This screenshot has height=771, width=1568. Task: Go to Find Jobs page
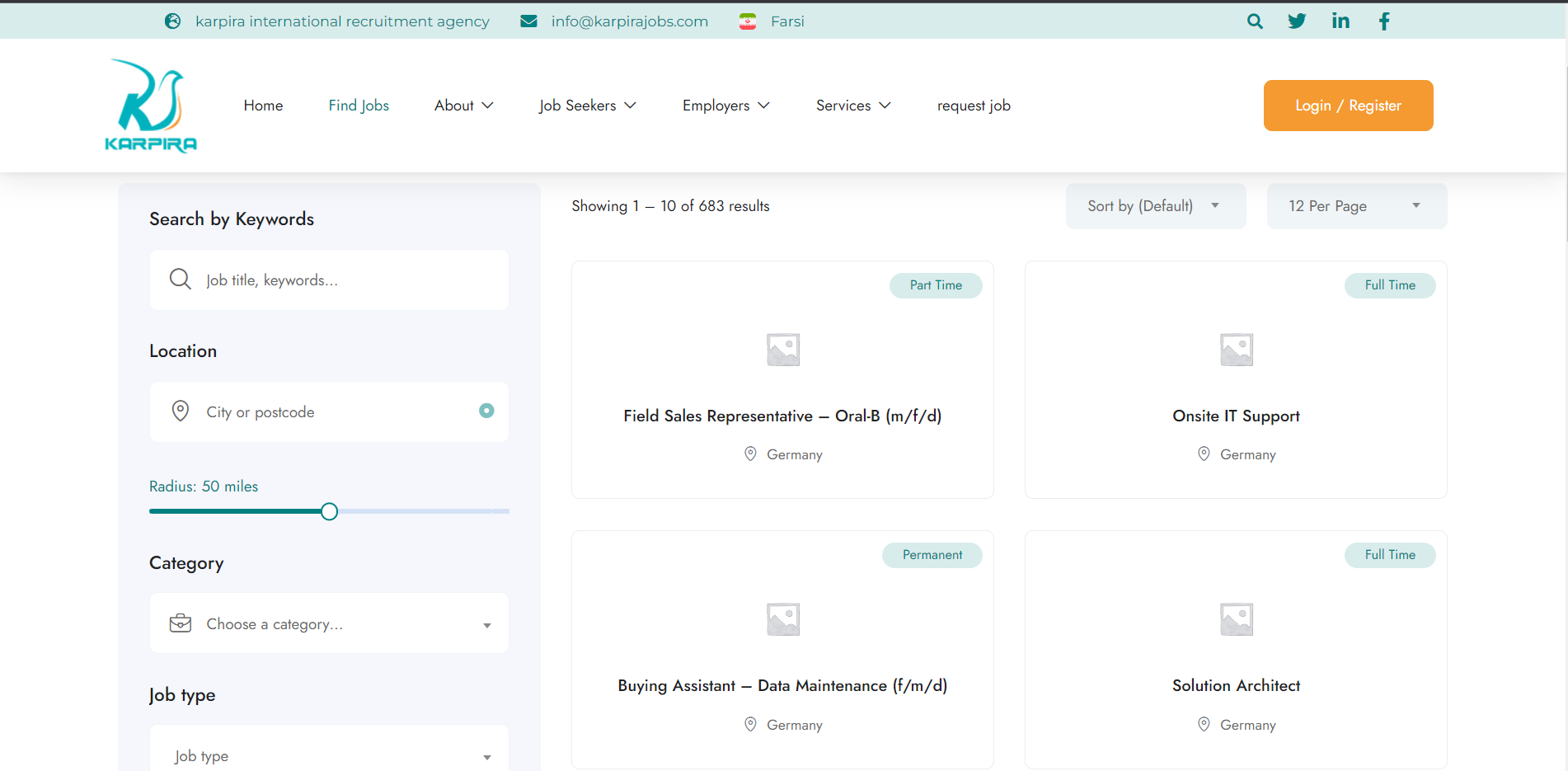point(359,106)
